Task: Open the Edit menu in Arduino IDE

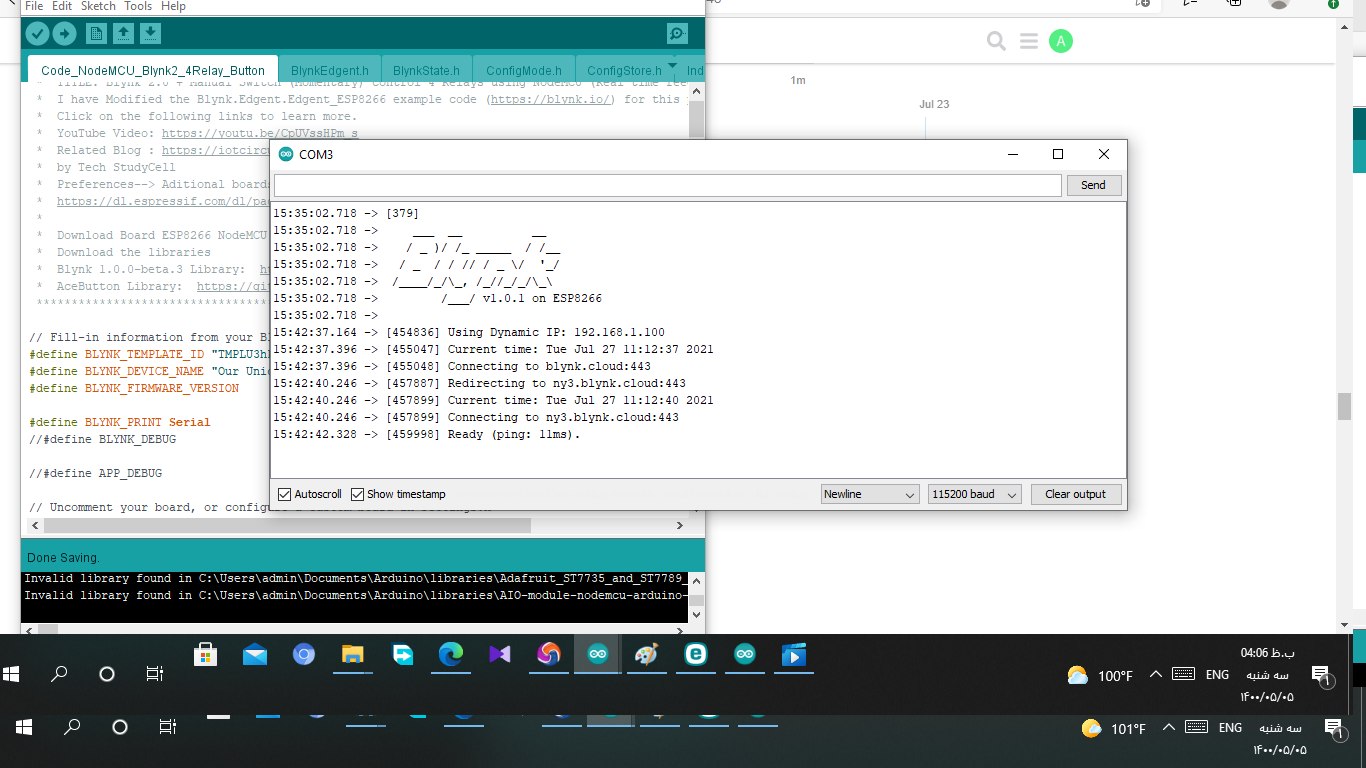Action: (61, 6)
